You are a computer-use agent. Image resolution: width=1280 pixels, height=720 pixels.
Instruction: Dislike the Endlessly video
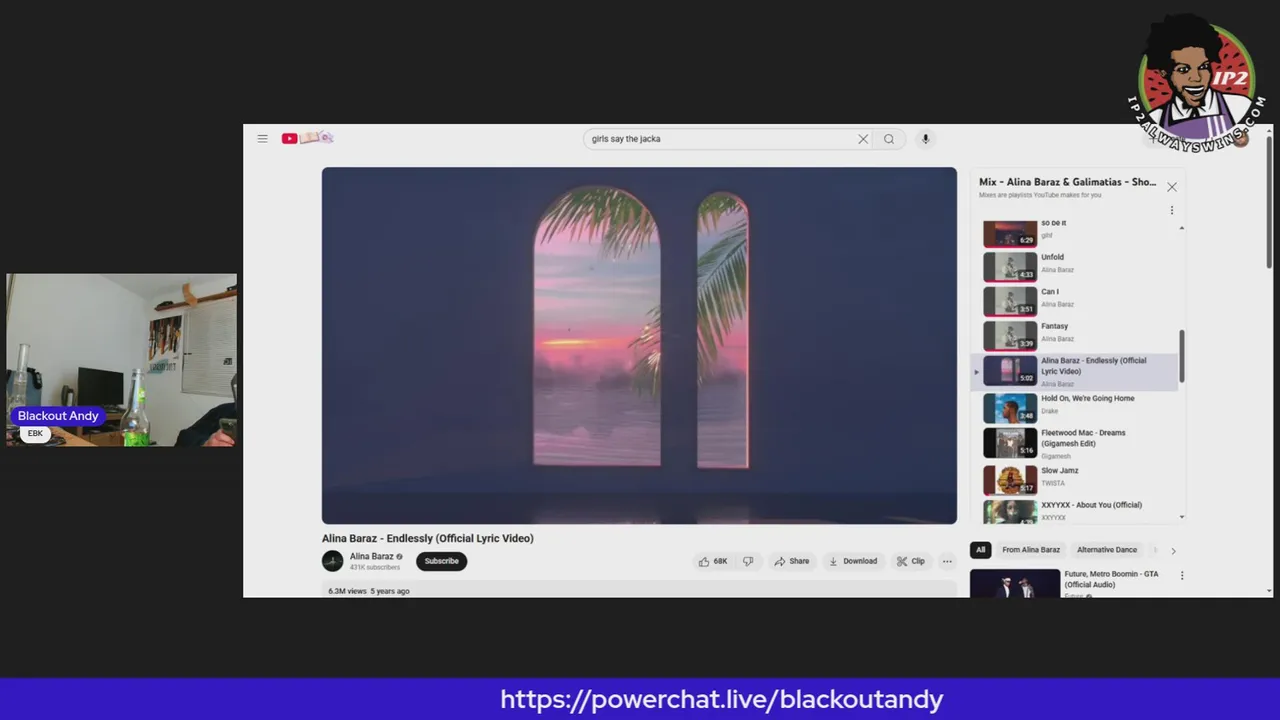click(748, 561)
